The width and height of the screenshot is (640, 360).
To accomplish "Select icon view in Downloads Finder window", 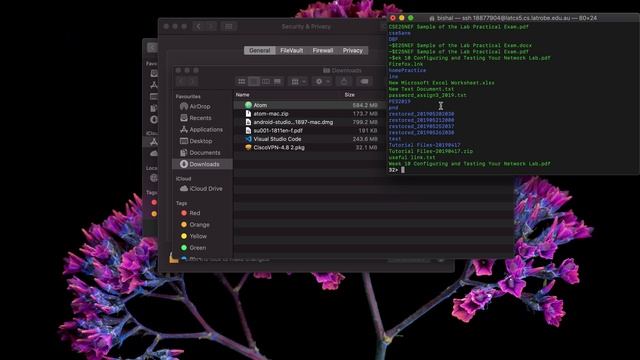I will (x=242, y=82).
